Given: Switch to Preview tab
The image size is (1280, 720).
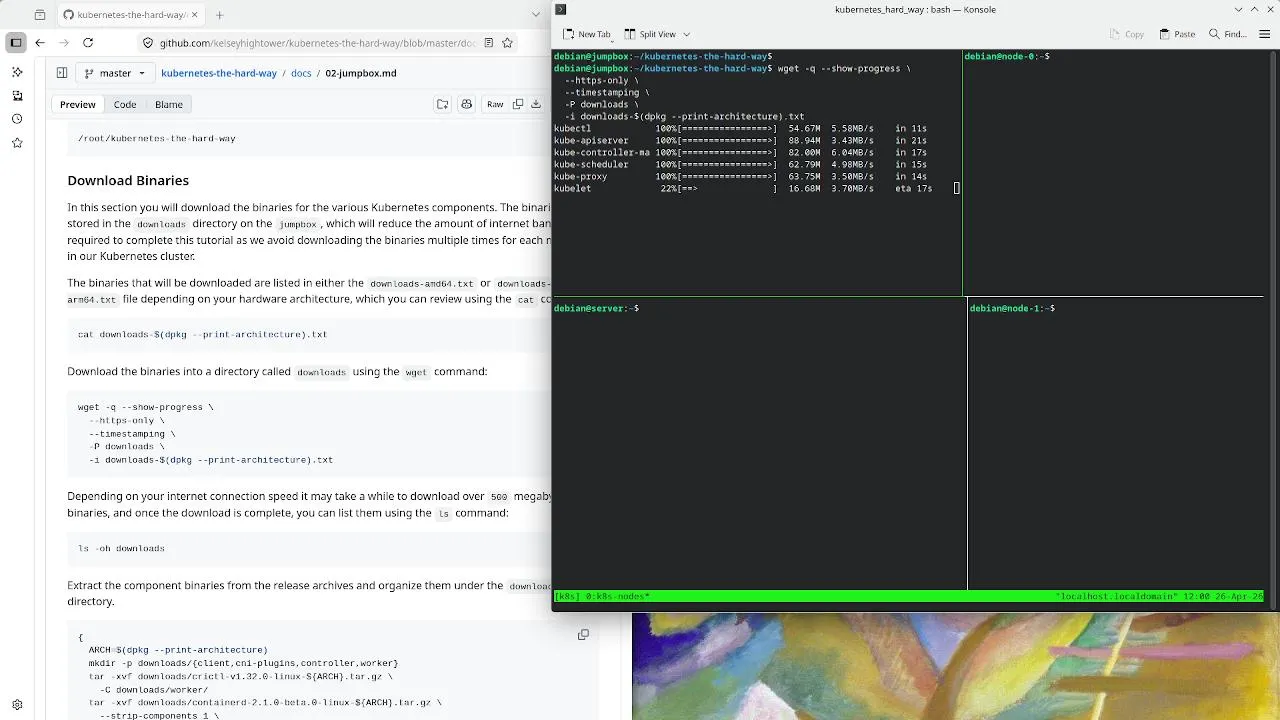Looking at the screenshot, I should coord(78,104).
